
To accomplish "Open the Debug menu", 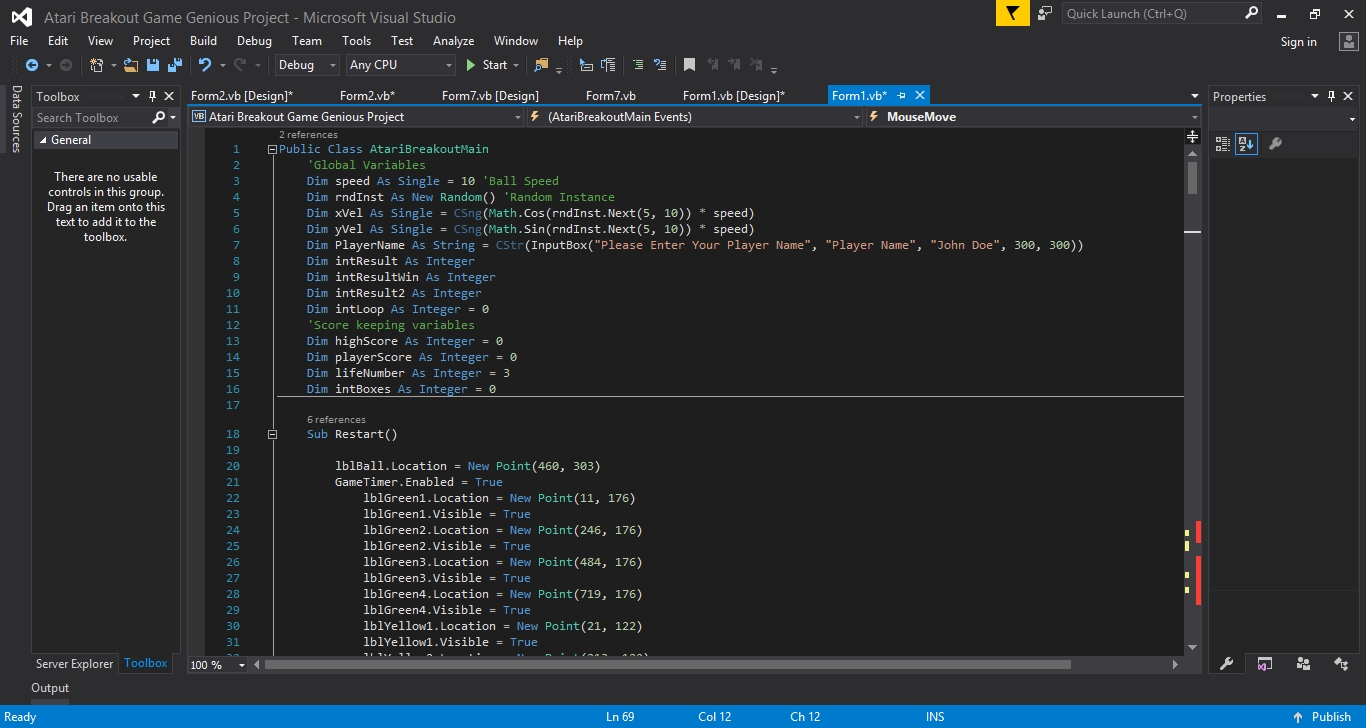I will [254, 41].
